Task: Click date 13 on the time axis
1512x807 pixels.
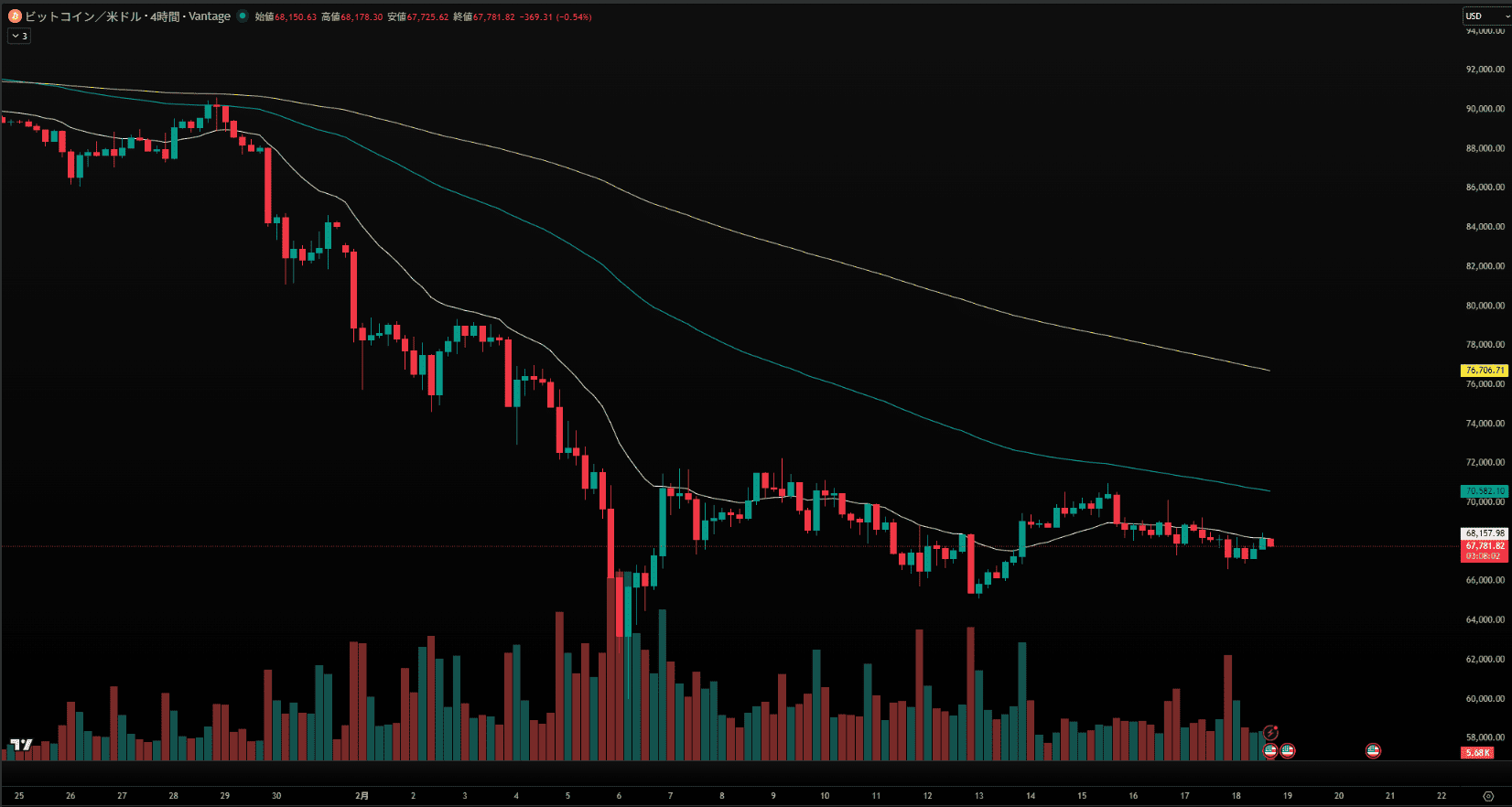Action: [978, 796]
